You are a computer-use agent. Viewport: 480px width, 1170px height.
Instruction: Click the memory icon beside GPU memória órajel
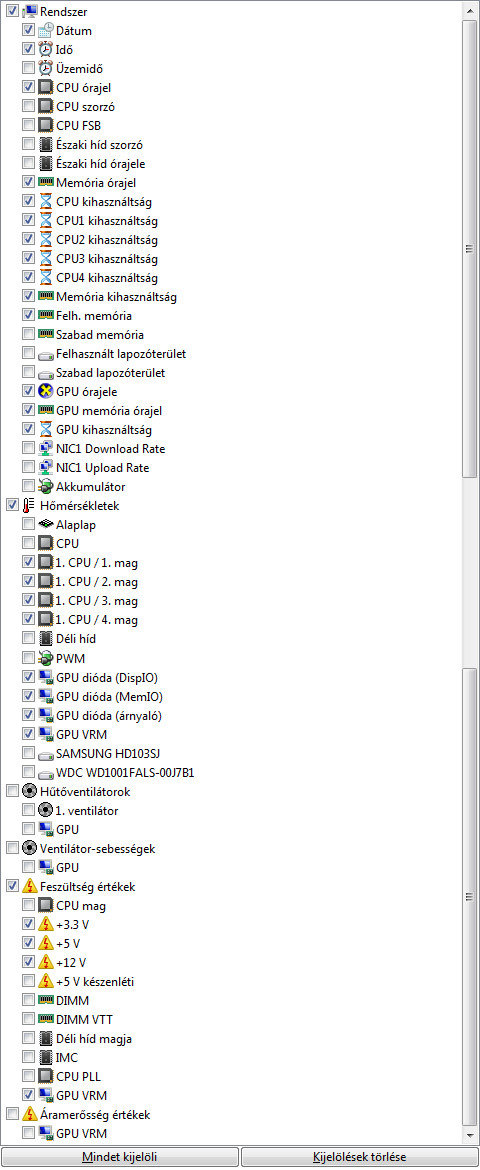point(46,410)
